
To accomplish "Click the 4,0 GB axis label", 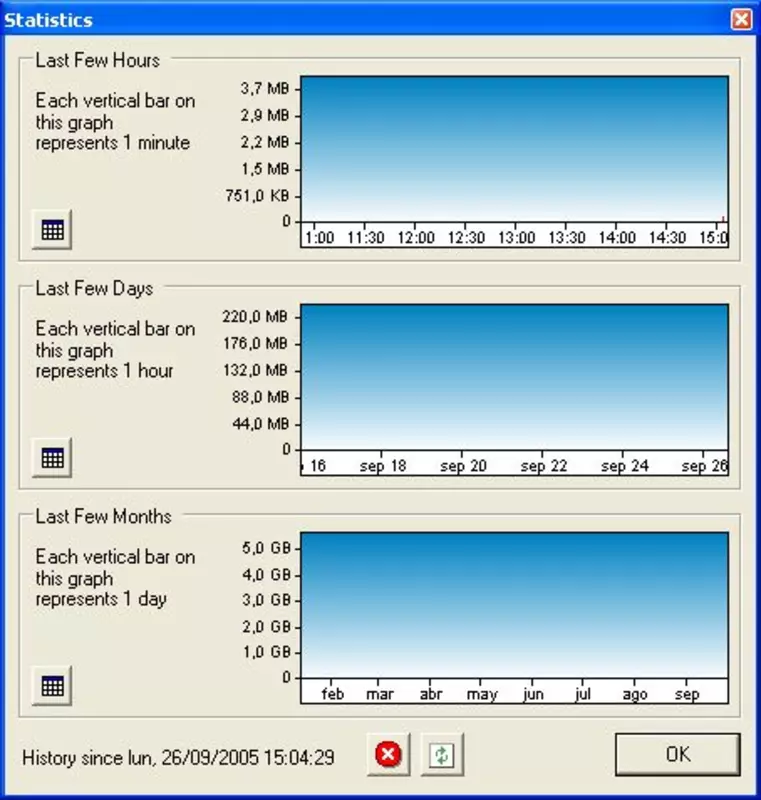I will pos(266,575).
